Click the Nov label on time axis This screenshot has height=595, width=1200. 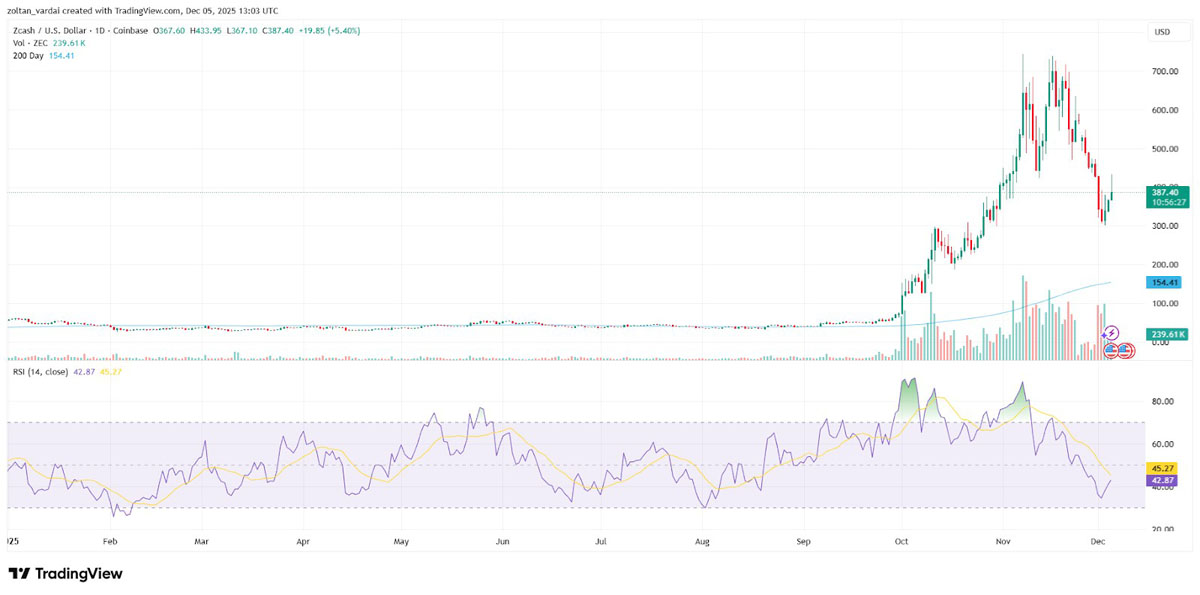coord(1004,541)
